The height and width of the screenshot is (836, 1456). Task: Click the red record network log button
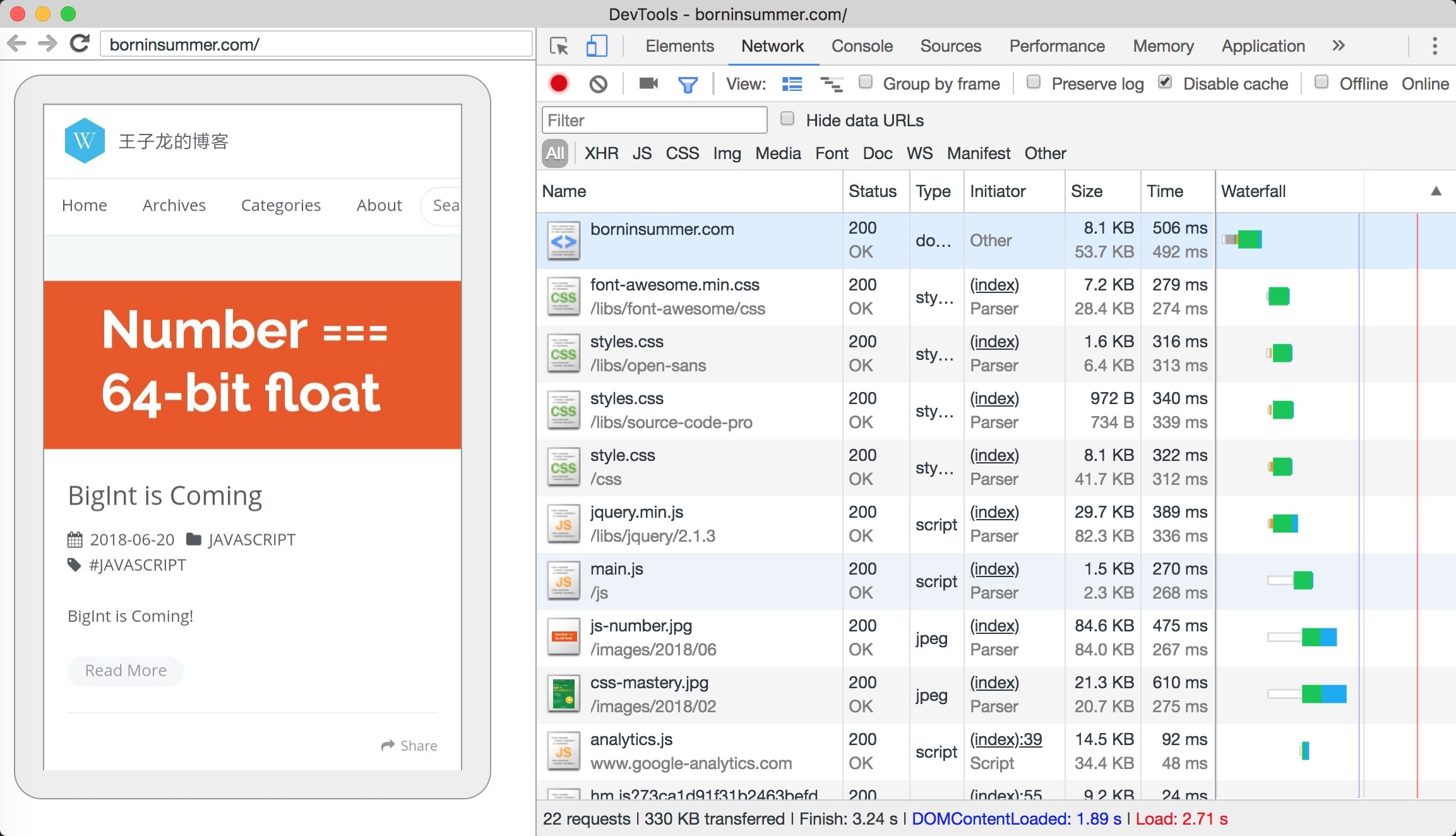[558, 83]
